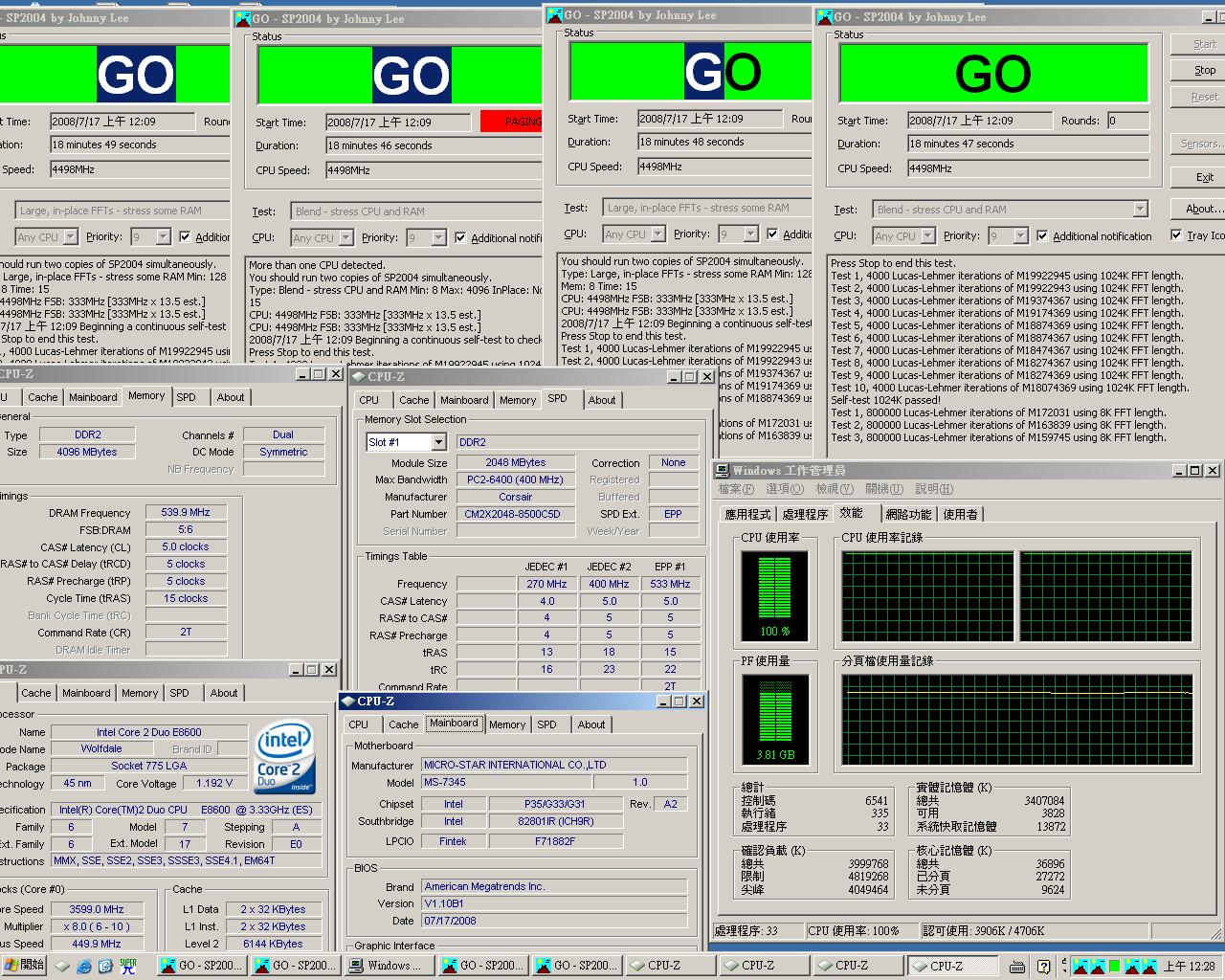Viewport: 1225px width, 980px height.
Task: Click the PC2-6400 (400 MHz) bandwidth value
Action: pyautogui.click(x=515, y=479)
